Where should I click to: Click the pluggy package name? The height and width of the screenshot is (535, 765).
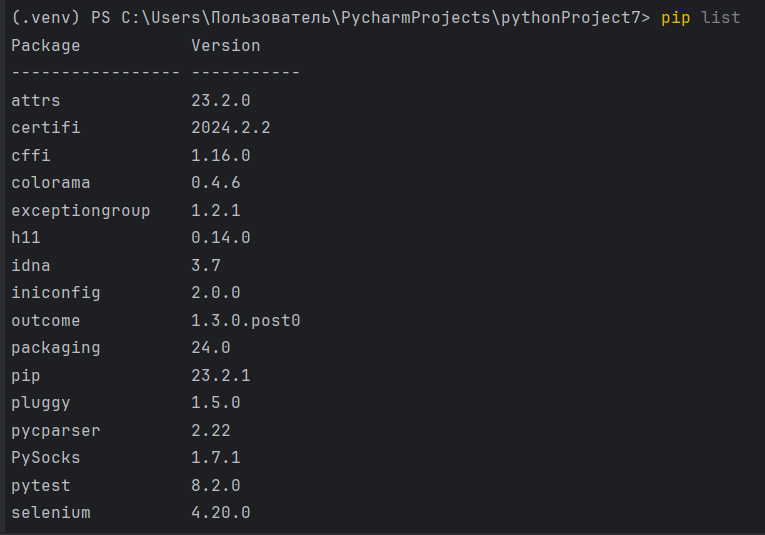(40, 404)
